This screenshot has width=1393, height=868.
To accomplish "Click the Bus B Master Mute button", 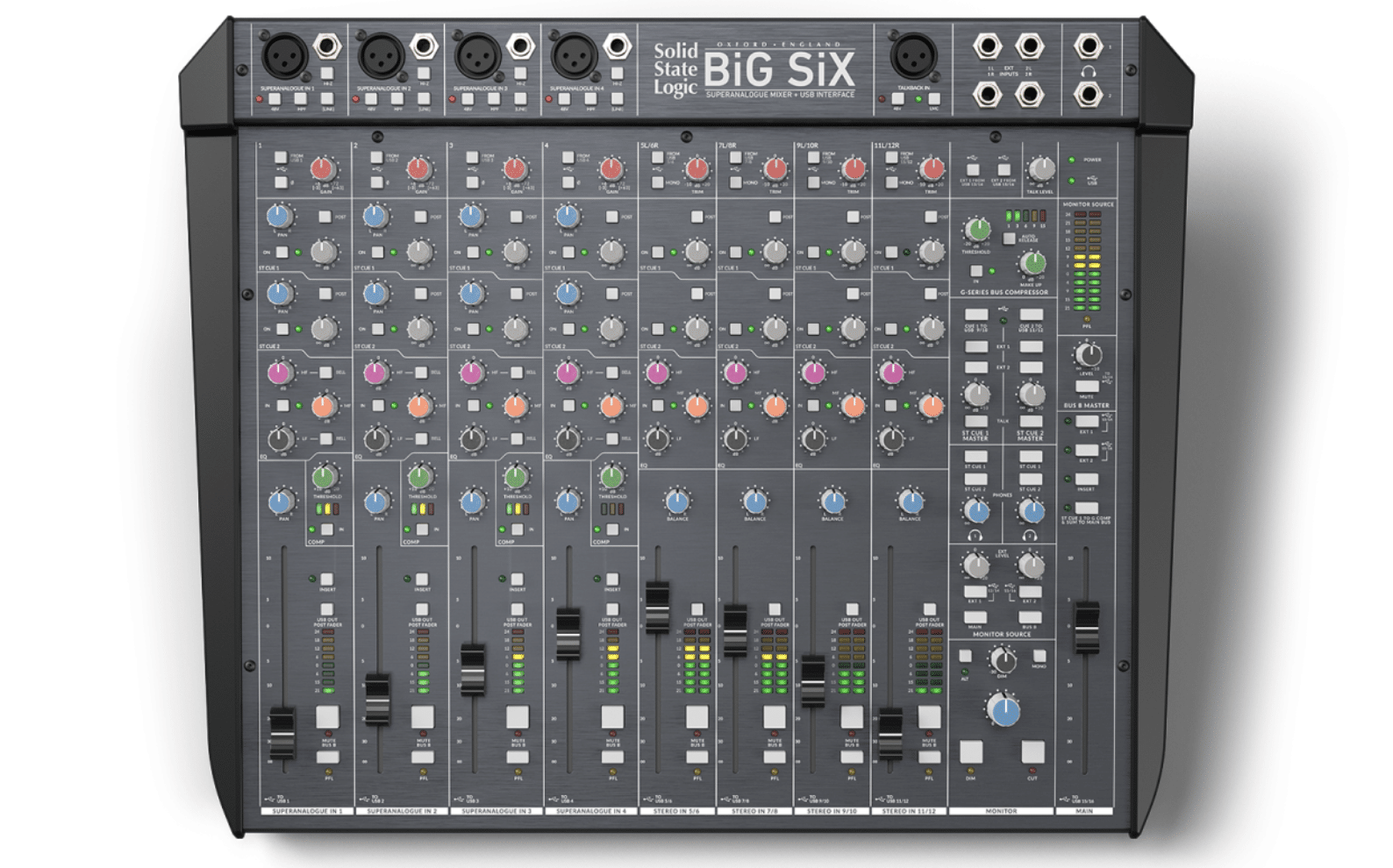I will (1087, 386).
